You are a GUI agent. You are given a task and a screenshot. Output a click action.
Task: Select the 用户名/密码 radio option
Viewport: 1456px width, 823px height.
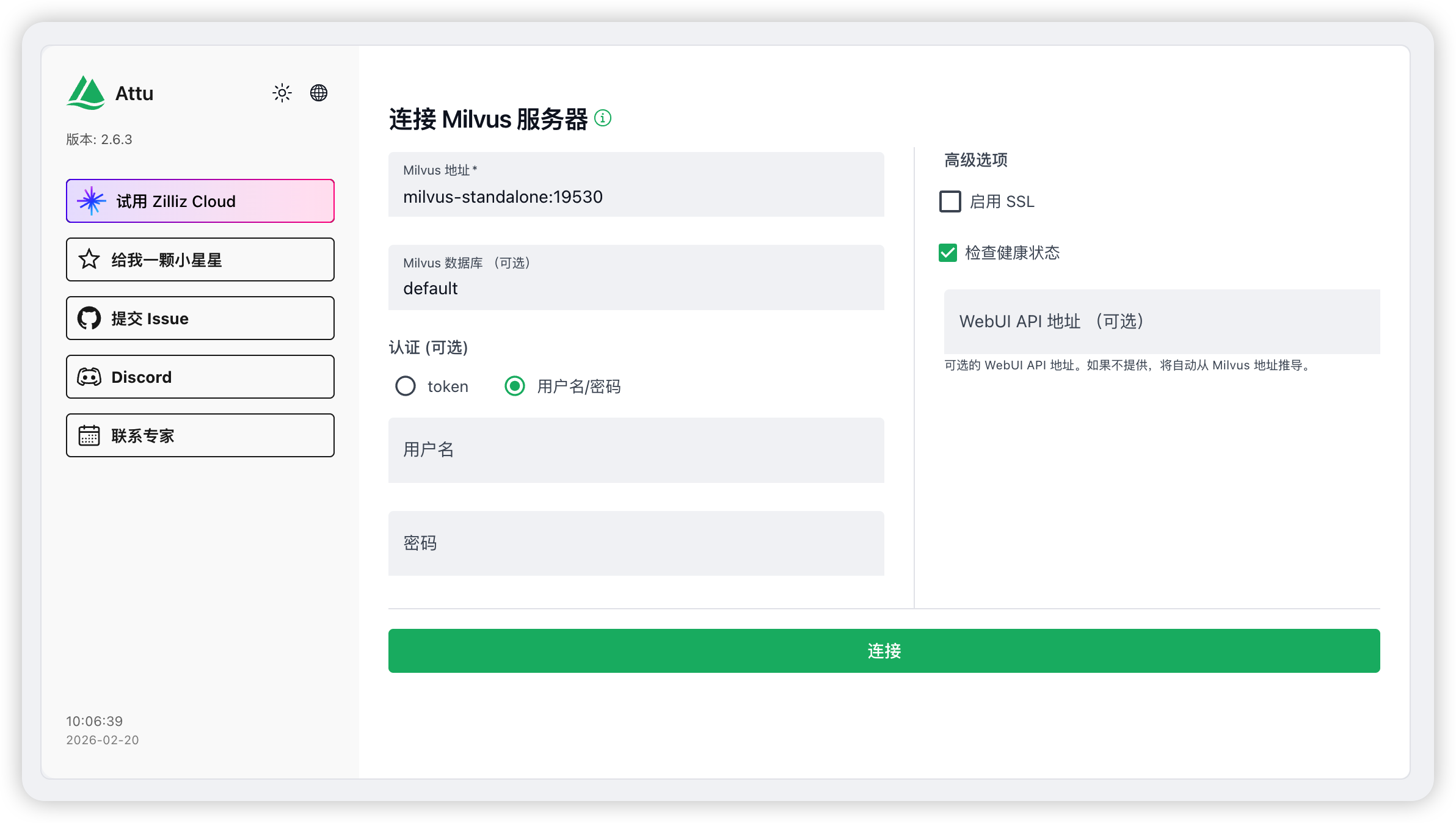pos(515,386)
